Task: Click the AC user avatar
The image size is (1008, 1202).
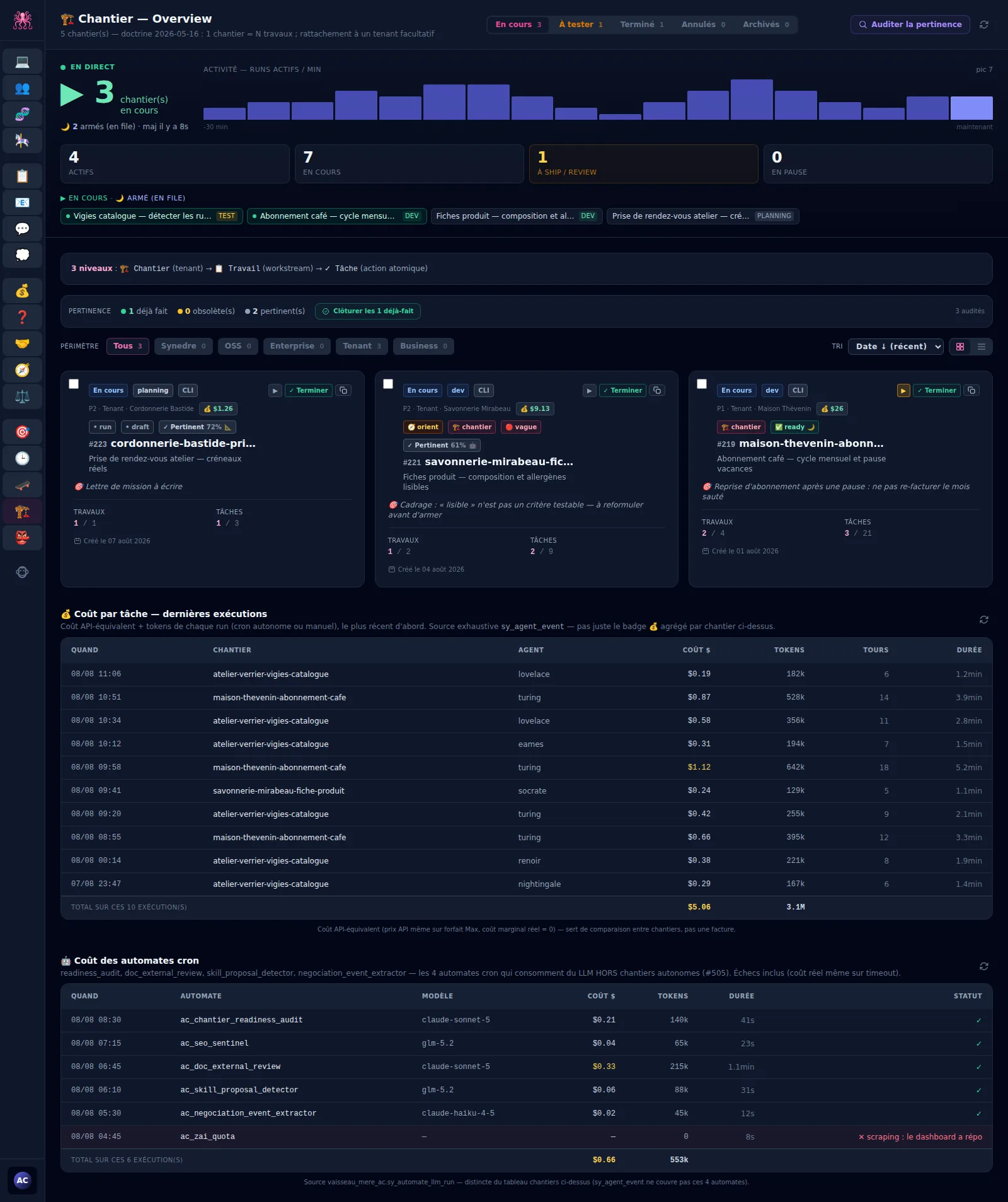Action: pyautogui.click(x=22, y=1181)
